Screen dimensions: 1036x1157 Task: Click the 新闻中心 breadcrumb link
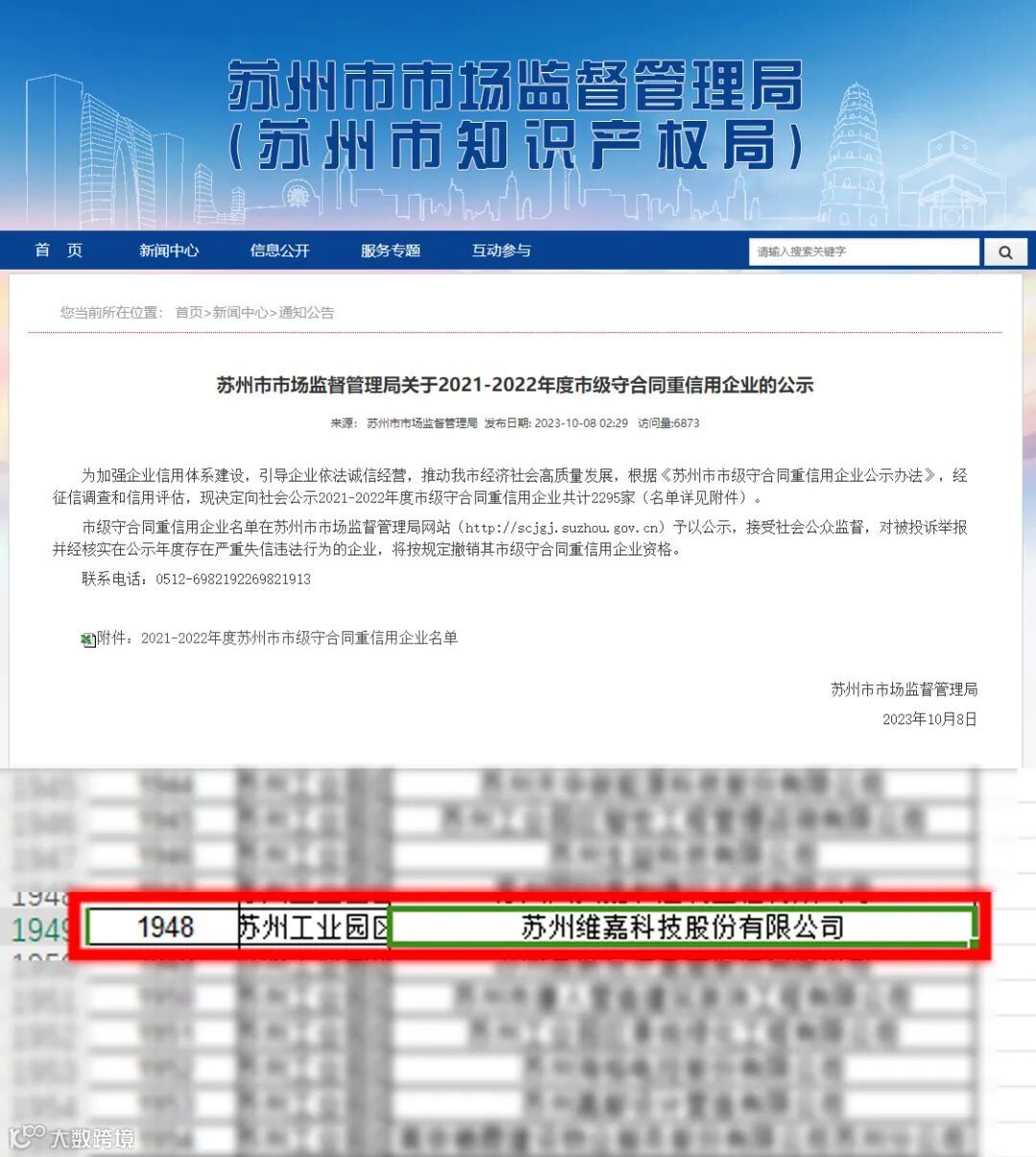(x=240, y=313)
